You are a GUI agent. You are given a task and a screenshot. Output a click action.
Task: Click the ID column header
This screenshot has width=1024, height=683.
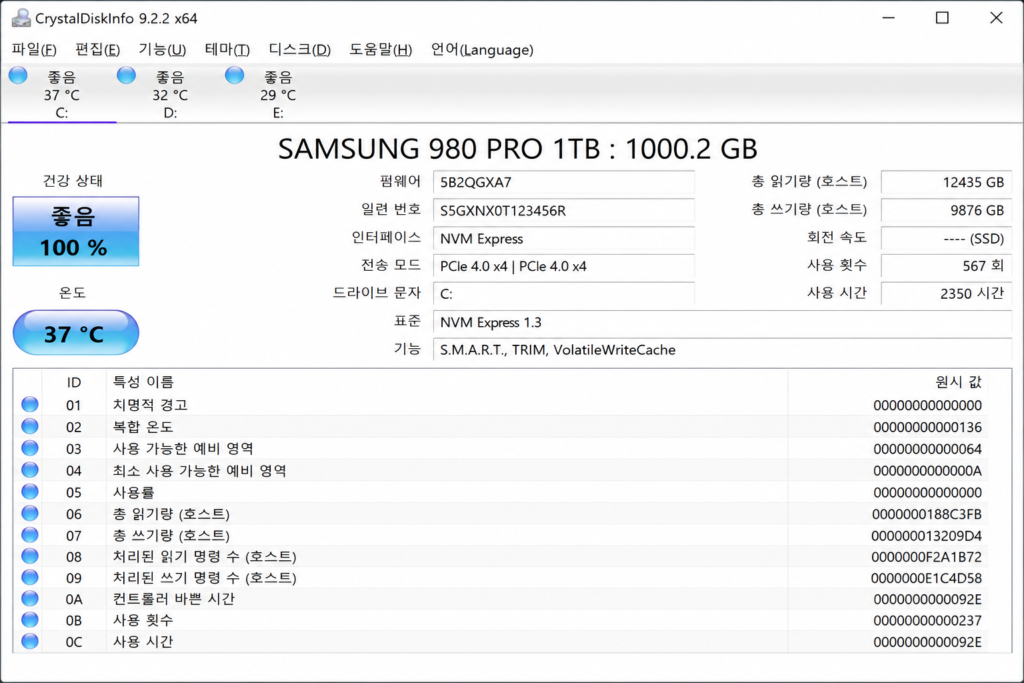click(x=74, y=382)
